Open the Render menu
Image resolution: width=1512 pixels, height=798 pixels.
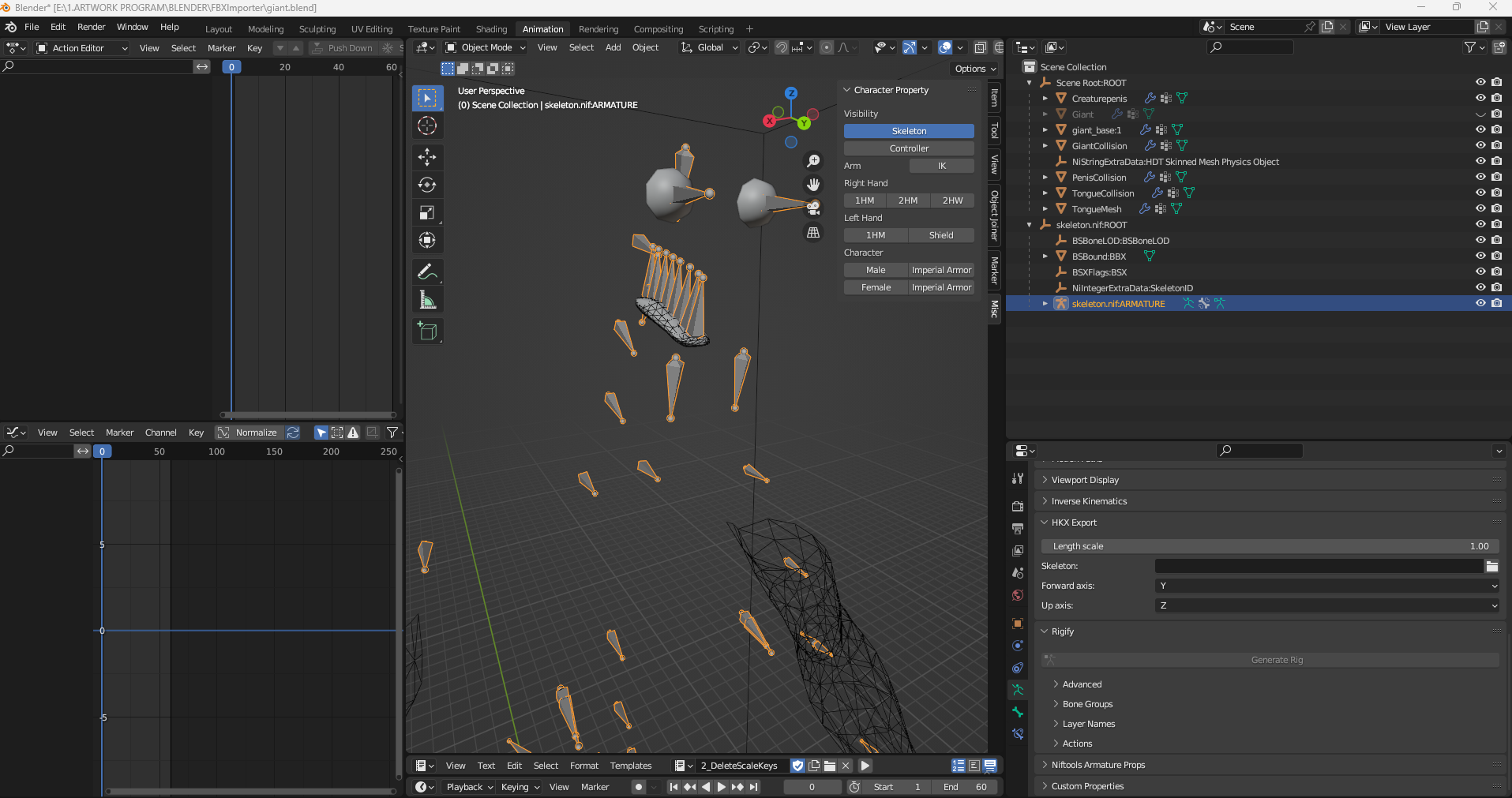(92, 27)
